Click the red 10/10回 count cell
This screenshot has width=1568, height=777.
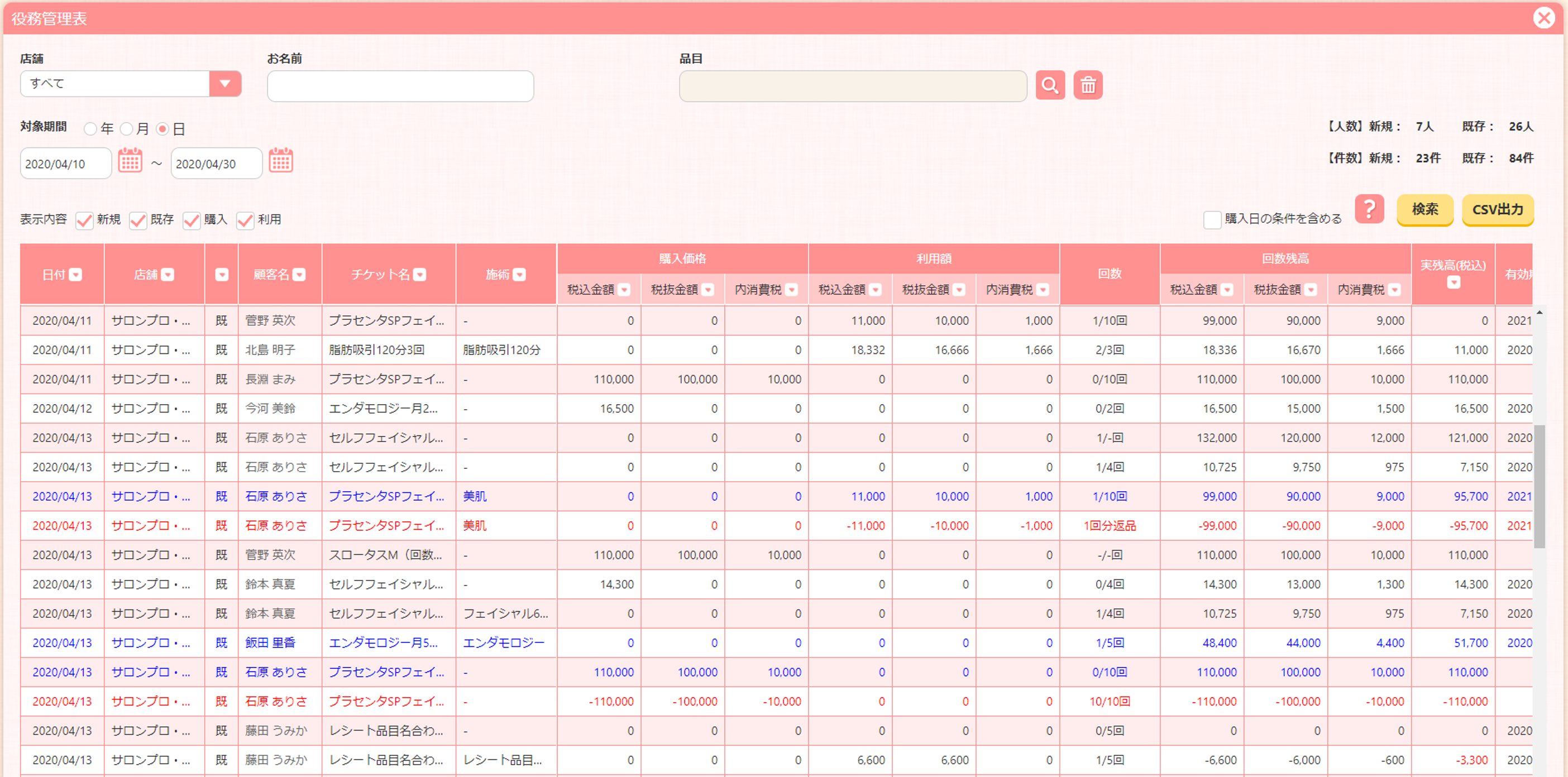coord(1110,702)
